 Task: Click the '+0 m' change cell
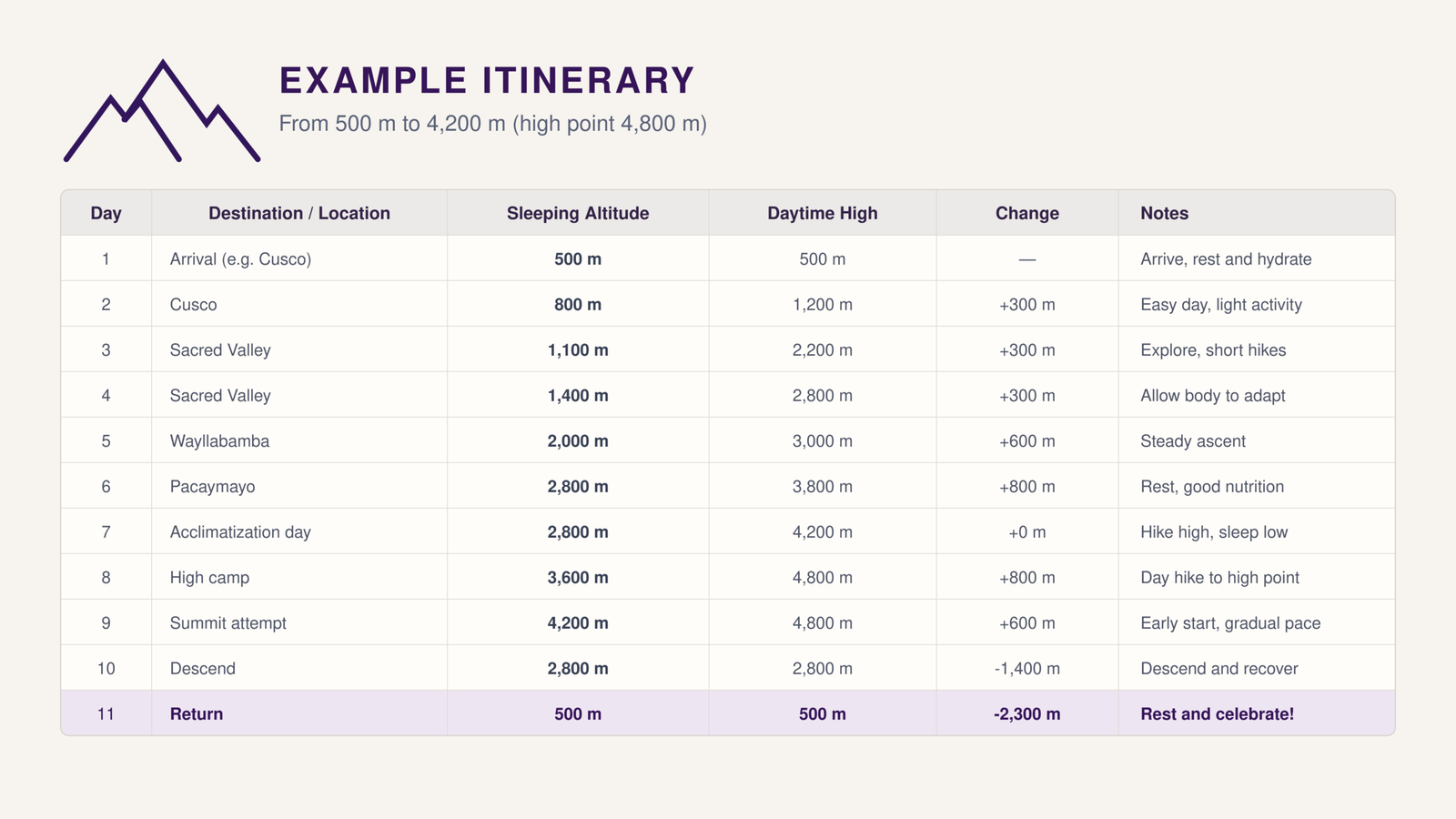point(1027,532)
